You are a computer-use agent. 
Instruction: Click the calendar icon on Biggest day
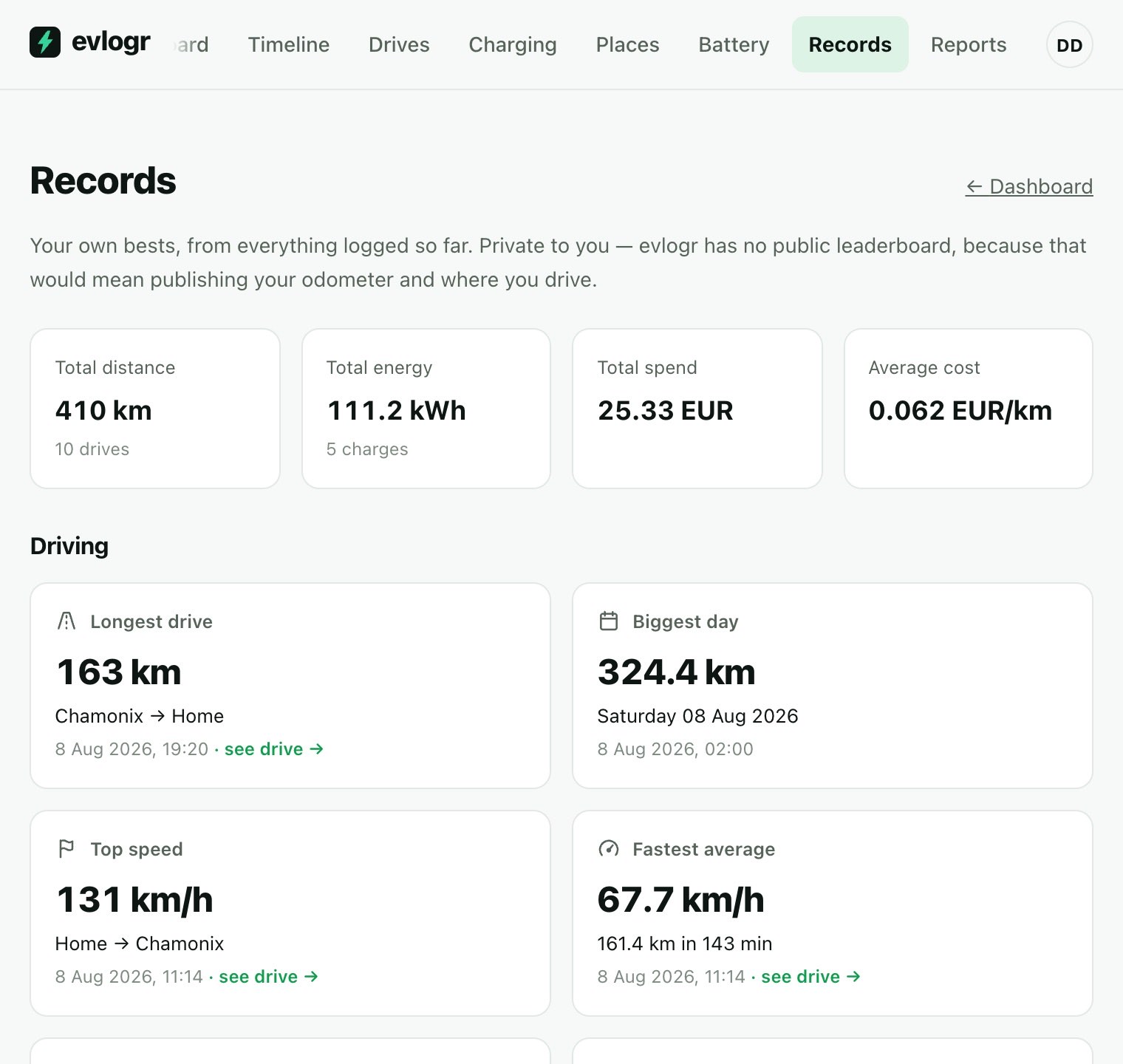pos(609,621)
